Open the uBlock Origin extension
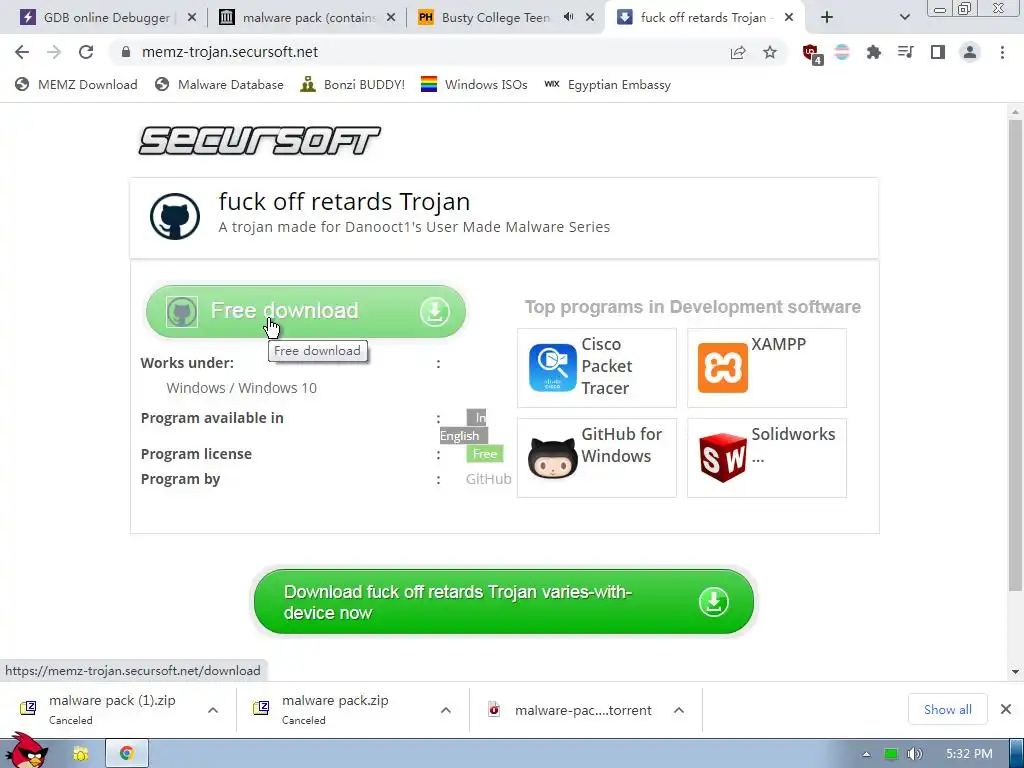 (812, 54)
